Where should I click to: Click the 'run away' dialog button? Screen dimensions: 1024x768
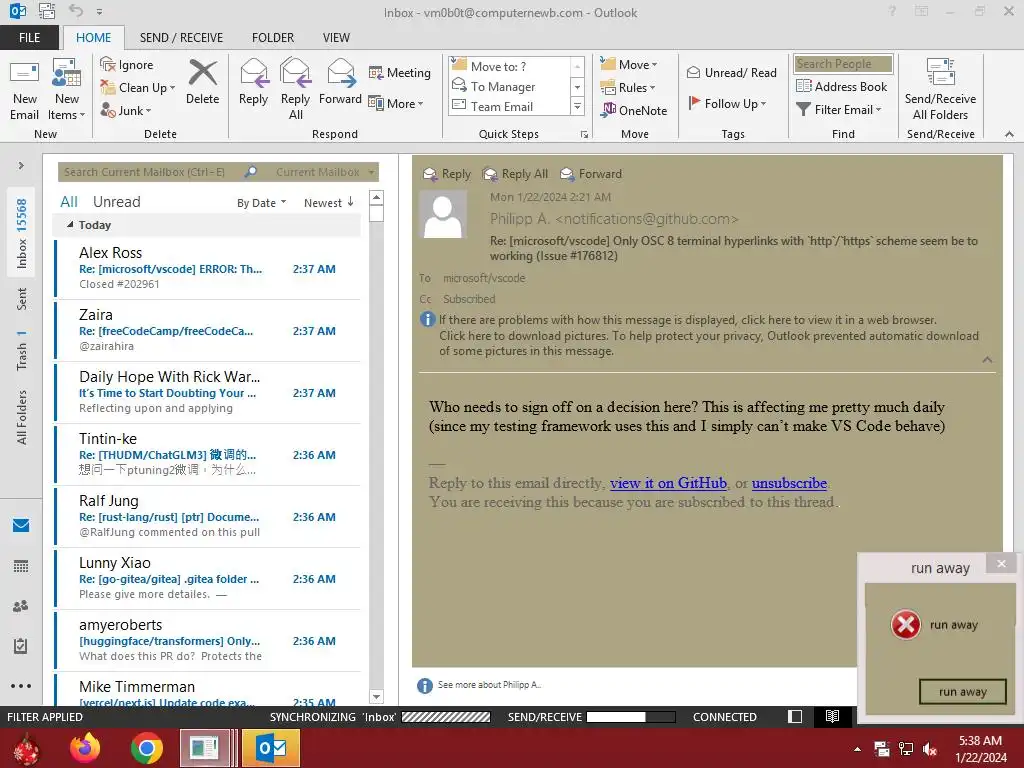coord(963,692)
